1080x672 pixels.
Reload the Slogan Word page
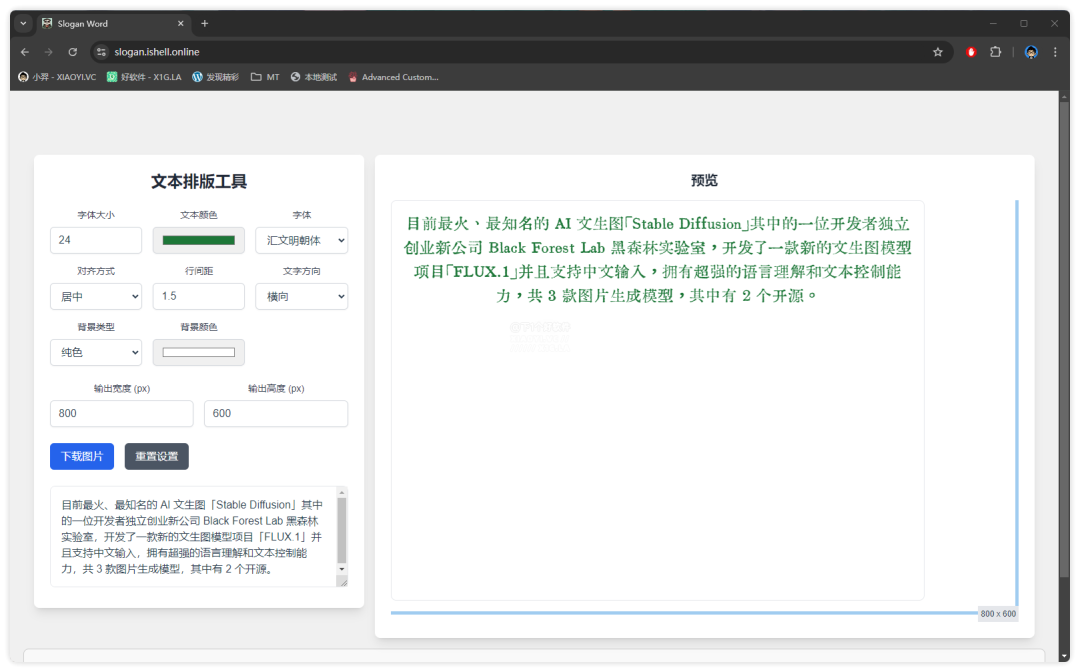(71, 51)
